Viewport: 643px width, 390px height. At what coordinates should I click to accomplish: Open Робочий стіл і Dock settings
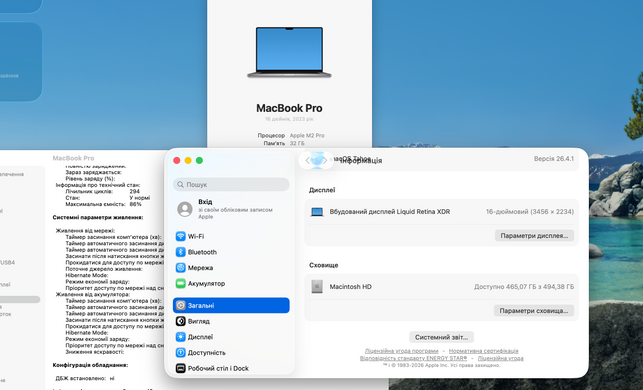(x=231, y=368)
